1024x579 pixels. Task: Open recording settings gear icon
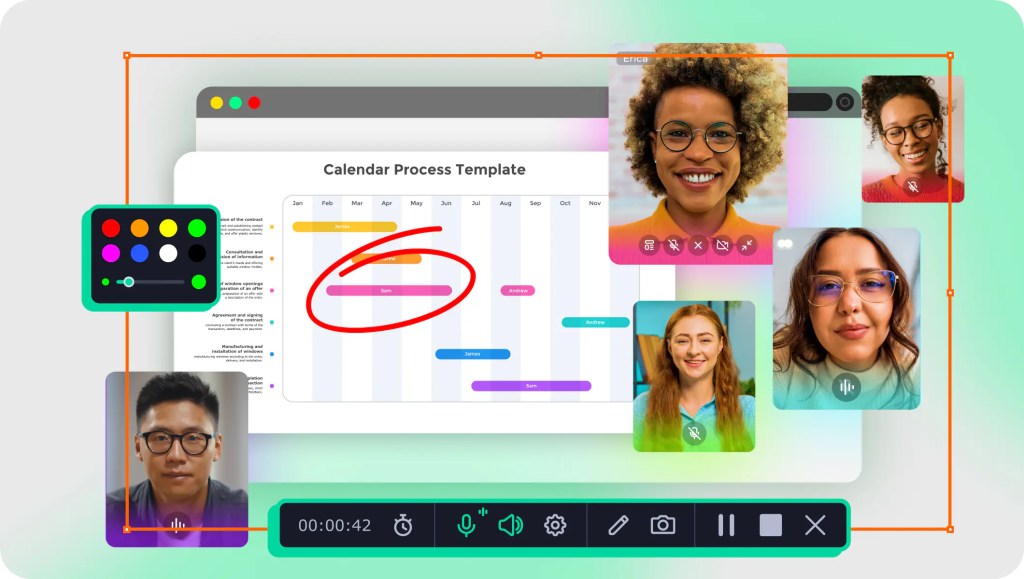[555, 525]
